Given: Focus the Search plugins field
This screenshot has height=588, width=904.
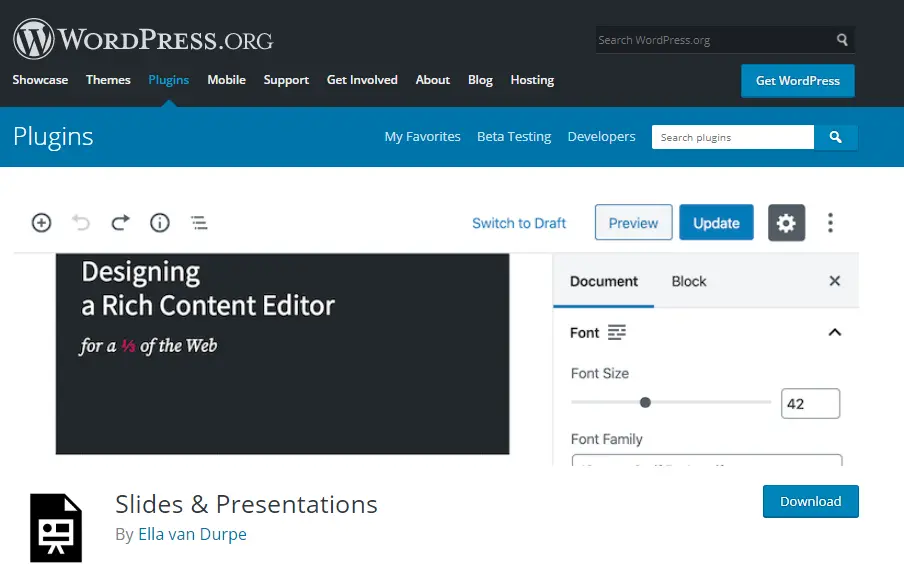Looking at the screenshot, I should [x=733, y=137].
